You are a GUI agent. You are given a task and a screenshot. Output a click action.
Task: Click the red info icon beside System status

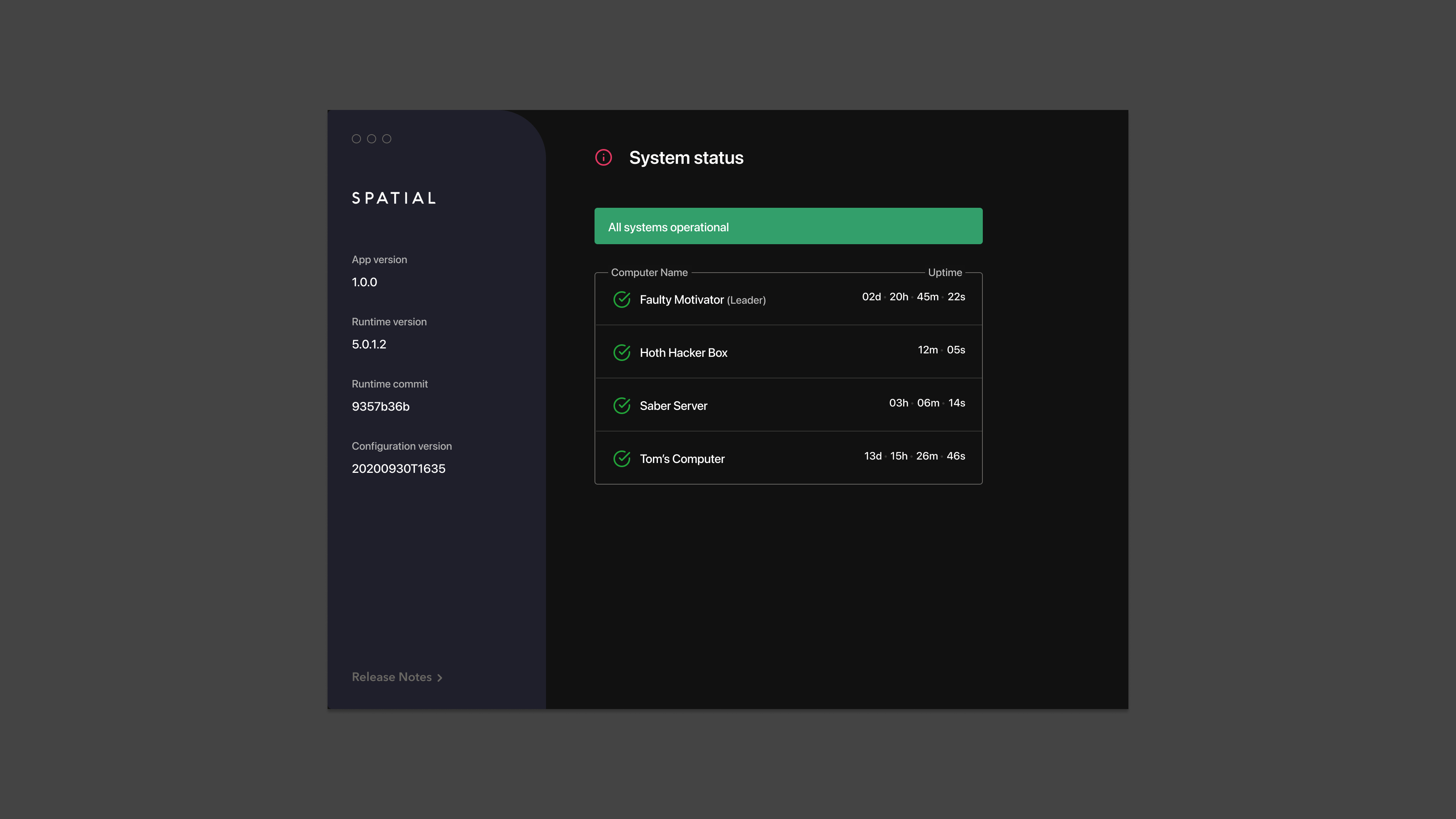(603, 157)
